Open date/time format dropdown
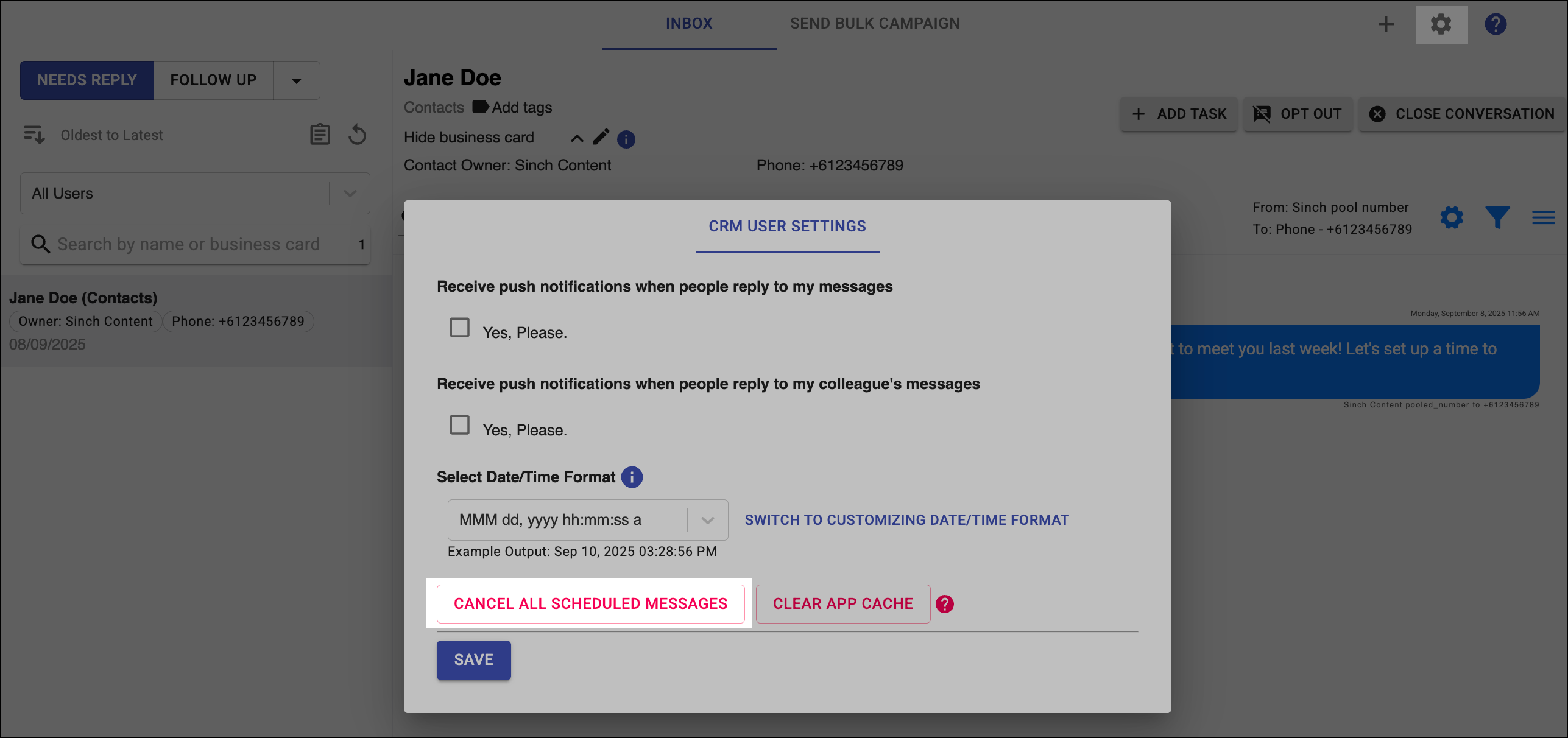Image resolution: width=1568 pixels, height=738 pixels. click(588, 520)
